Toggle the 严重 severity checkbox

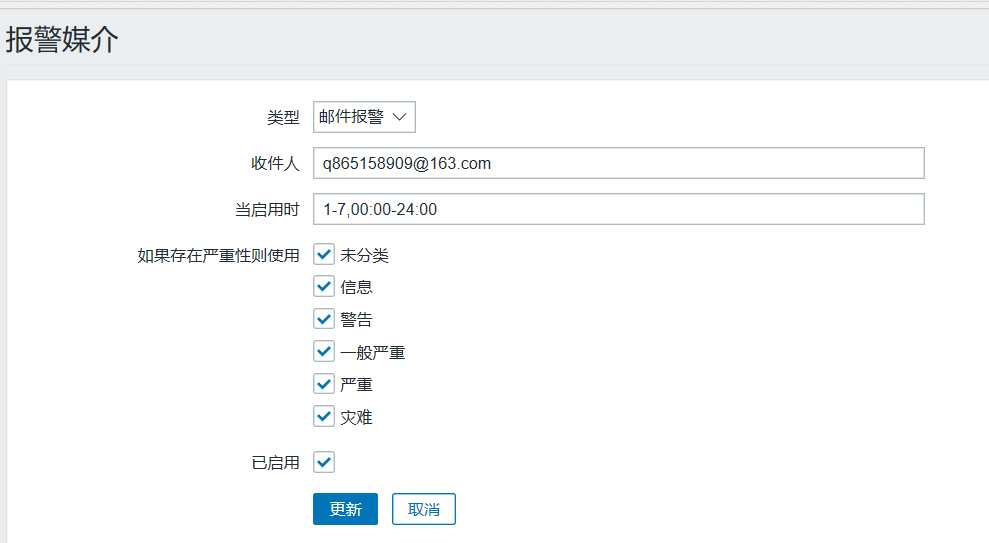pos(324,383)
